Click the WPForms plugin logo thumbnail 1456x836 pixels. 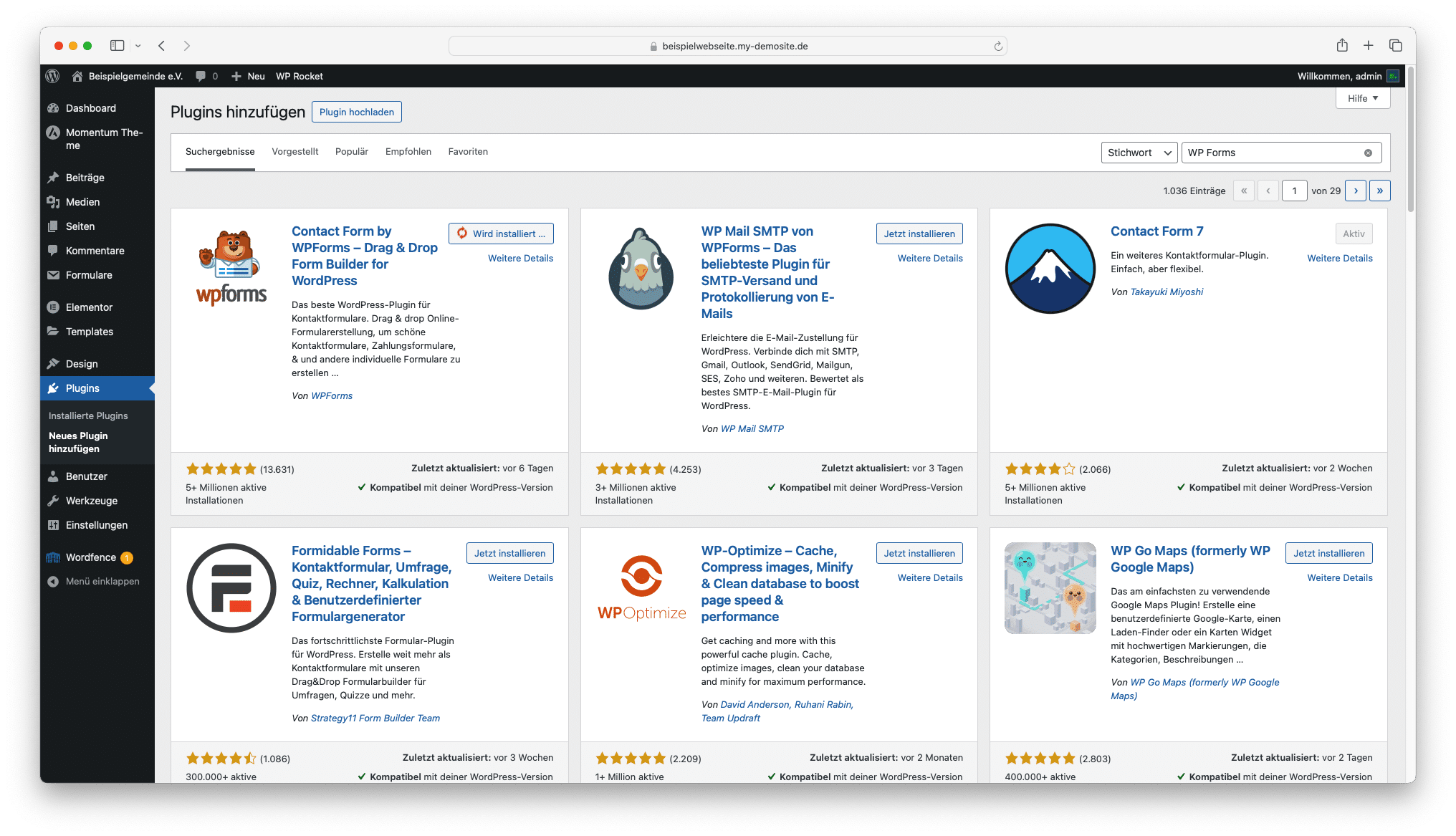coord(231,268)
